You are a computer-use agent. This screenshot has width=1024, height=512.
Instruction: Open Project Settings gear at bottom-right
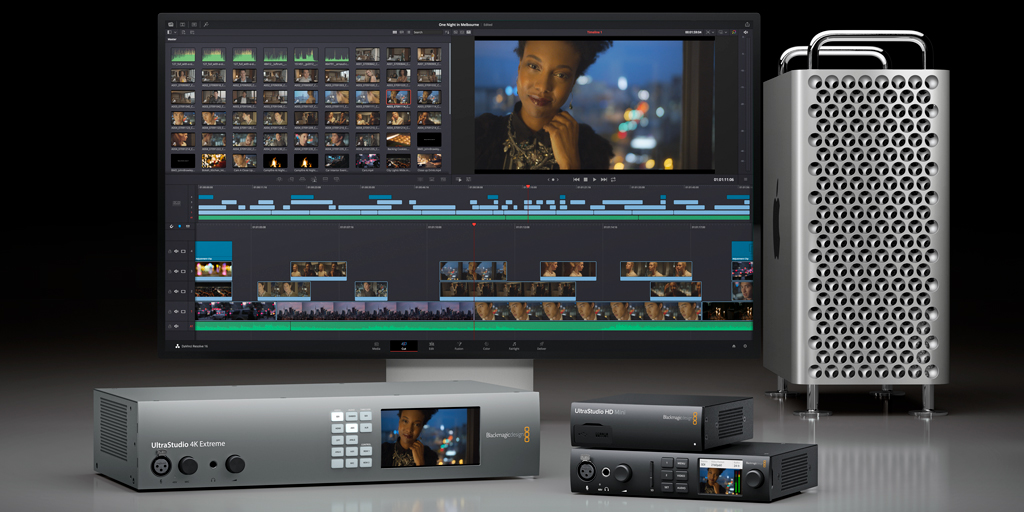(x=743, y=346)
